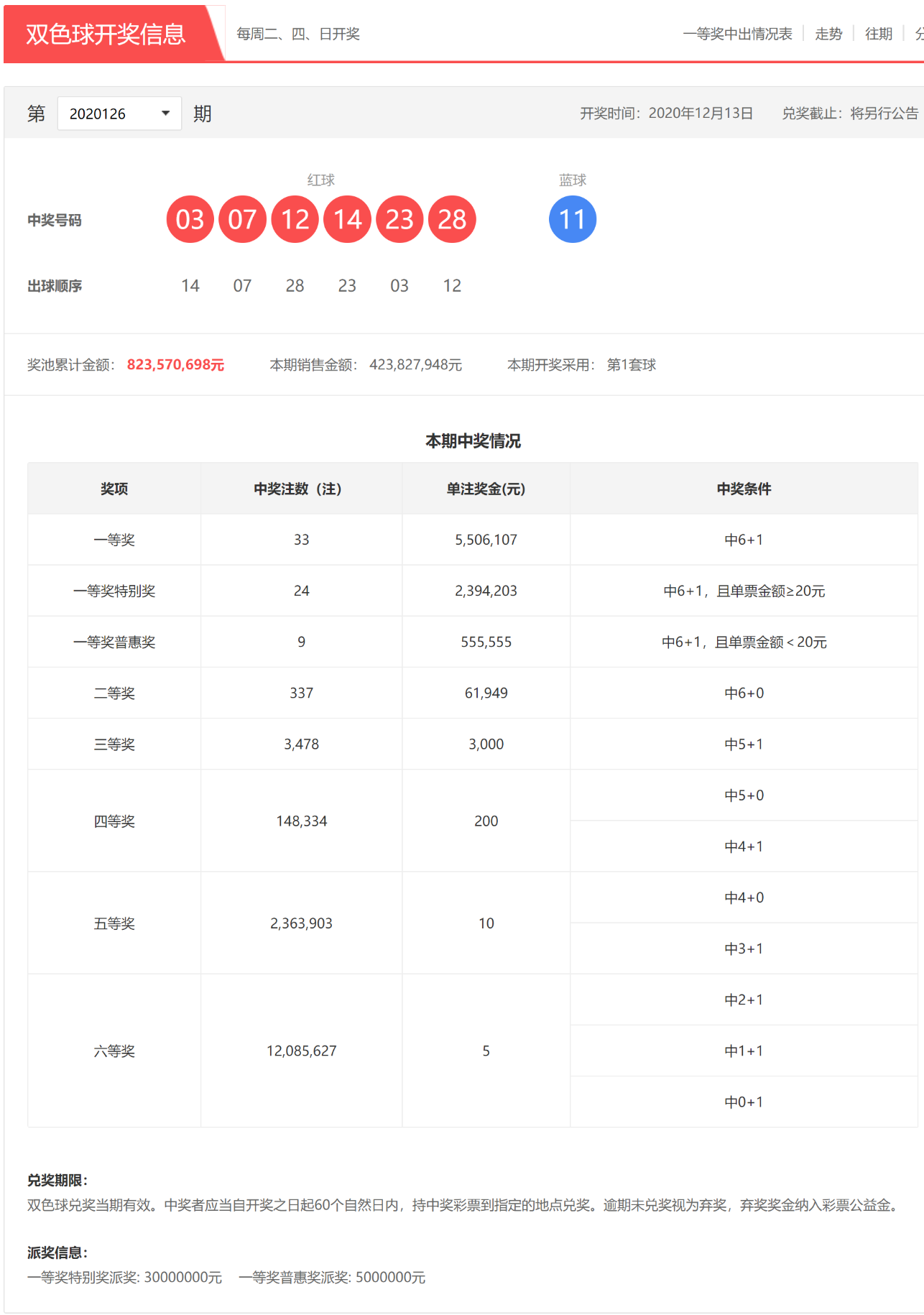Viewport: 924px width, 1315px height.
Task: Click the dropdown arrow beside 2020126
Action: pos(166,114)
